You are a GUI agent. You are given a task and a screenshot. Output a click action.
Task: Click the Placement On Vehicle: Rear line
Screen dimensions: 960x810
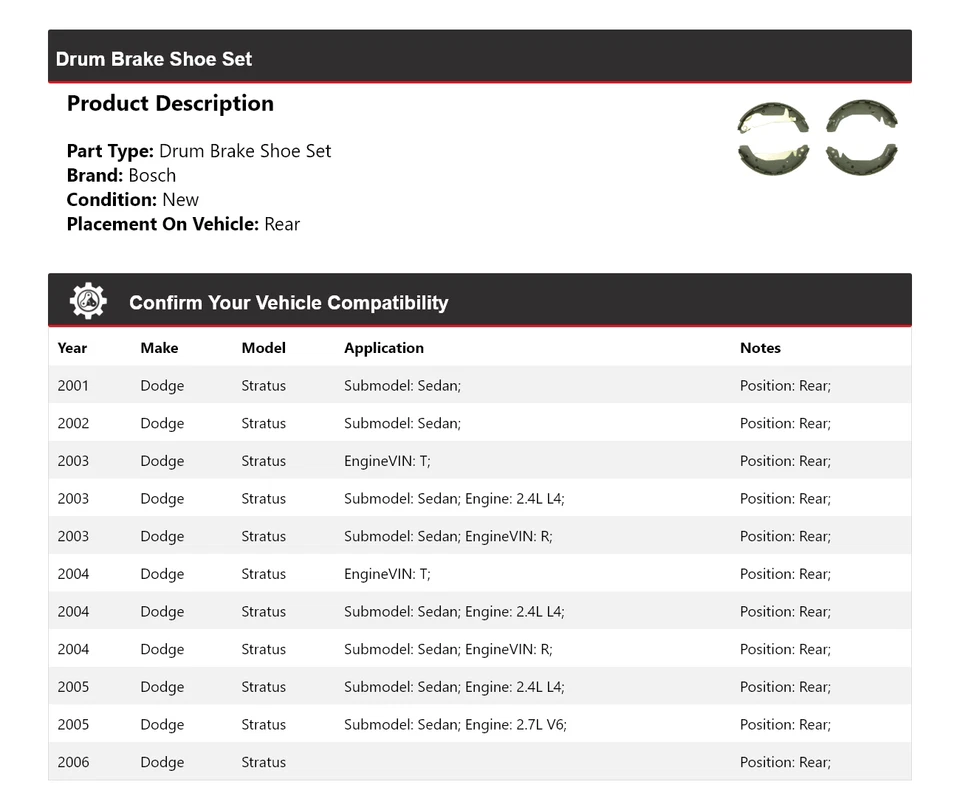tap(183, 224)
